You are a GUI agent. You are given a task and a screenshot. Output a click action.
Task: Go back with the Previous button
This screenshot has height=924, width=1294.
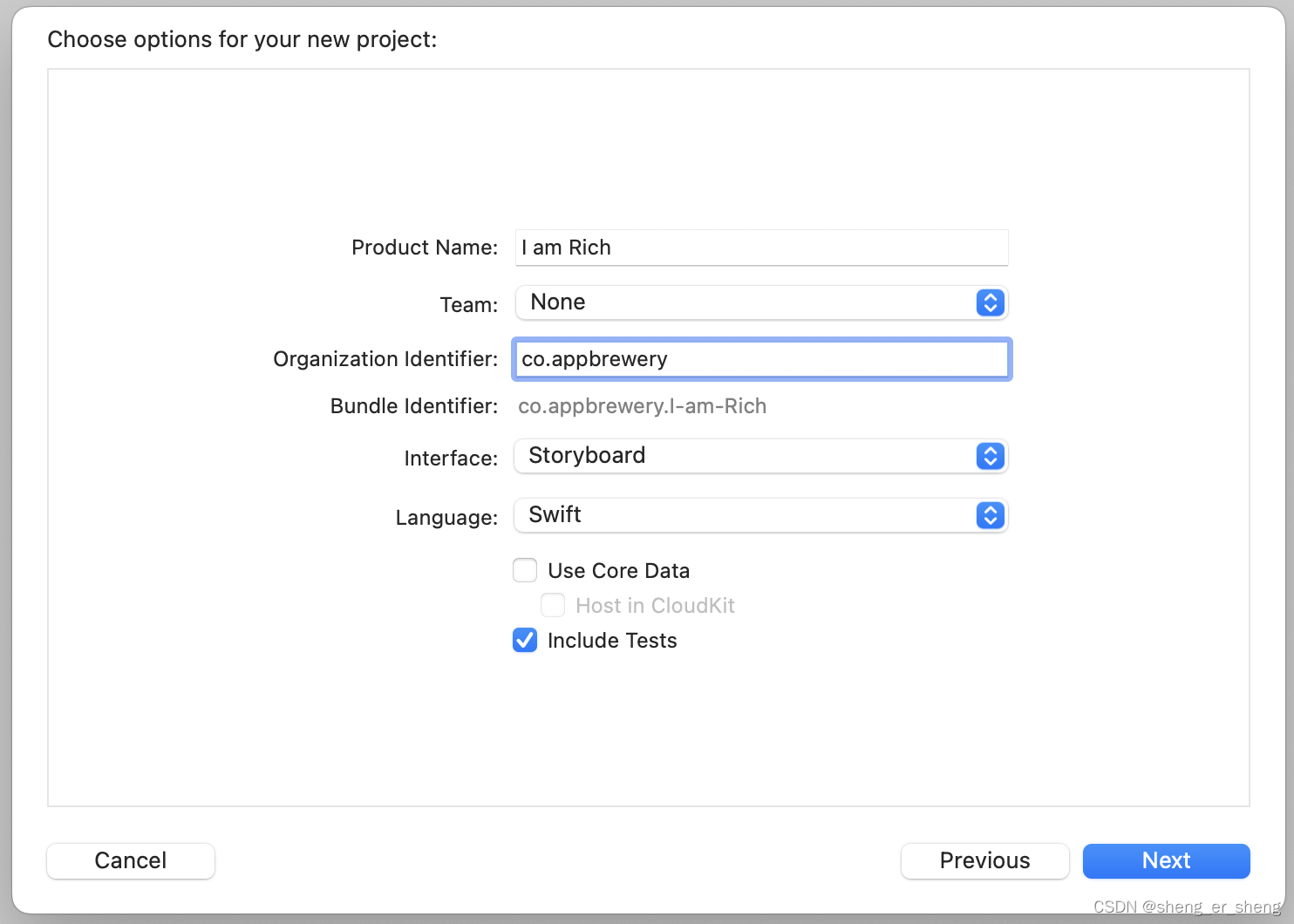coord(984,860)
